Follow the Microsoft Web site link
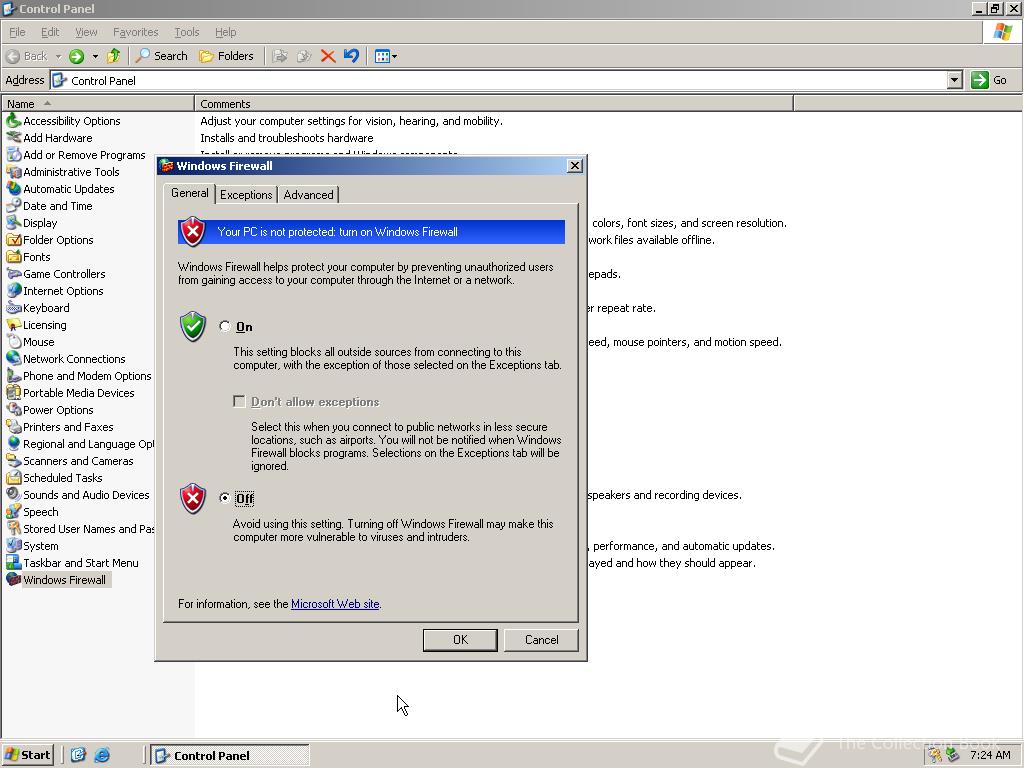This screenshot has height=768, width=1024. click(x=335, y=603)
